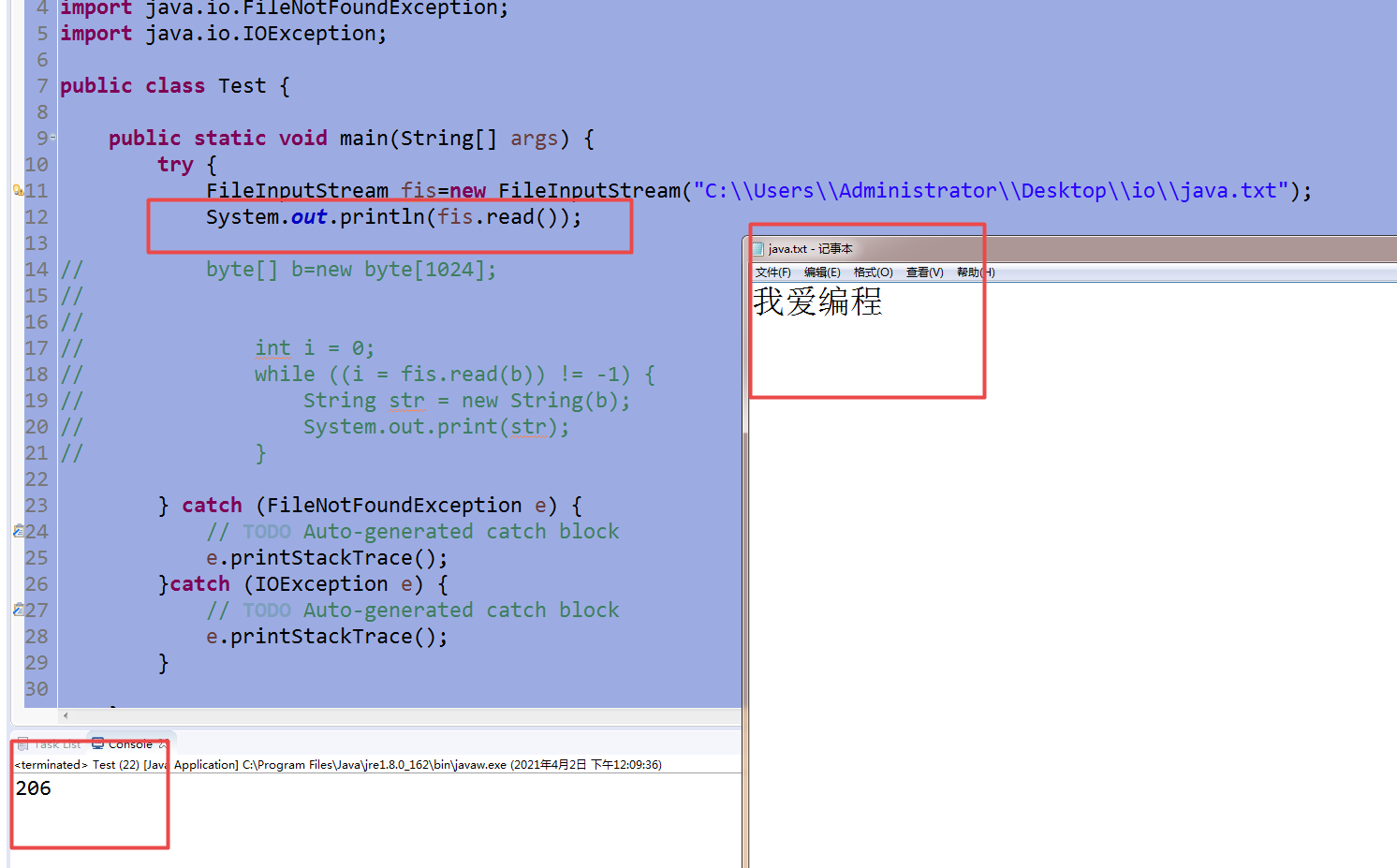Open the 查看(V) menu in Notepad

click(x=924, y=272)
